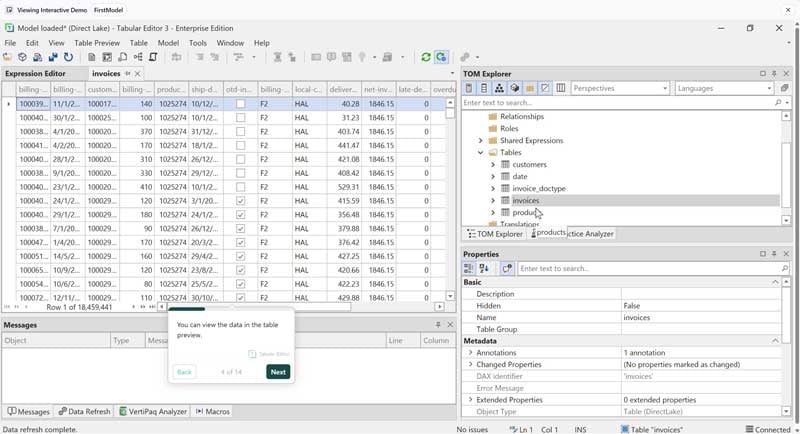
Task: Click the alphabetical sort icon in Properties panel
Action: point(484,268)
